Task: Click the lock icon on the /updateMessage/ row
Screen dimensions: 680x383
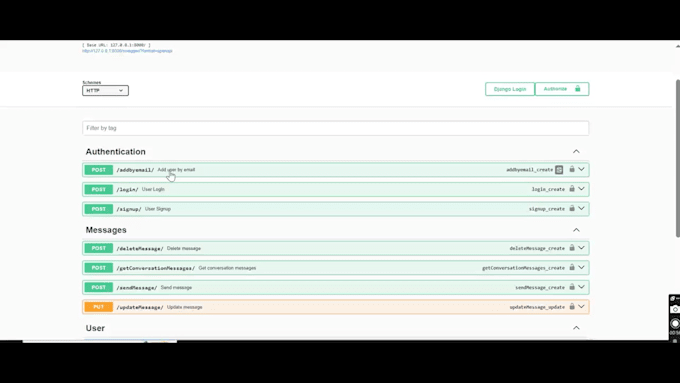Action: coord(572,307)
